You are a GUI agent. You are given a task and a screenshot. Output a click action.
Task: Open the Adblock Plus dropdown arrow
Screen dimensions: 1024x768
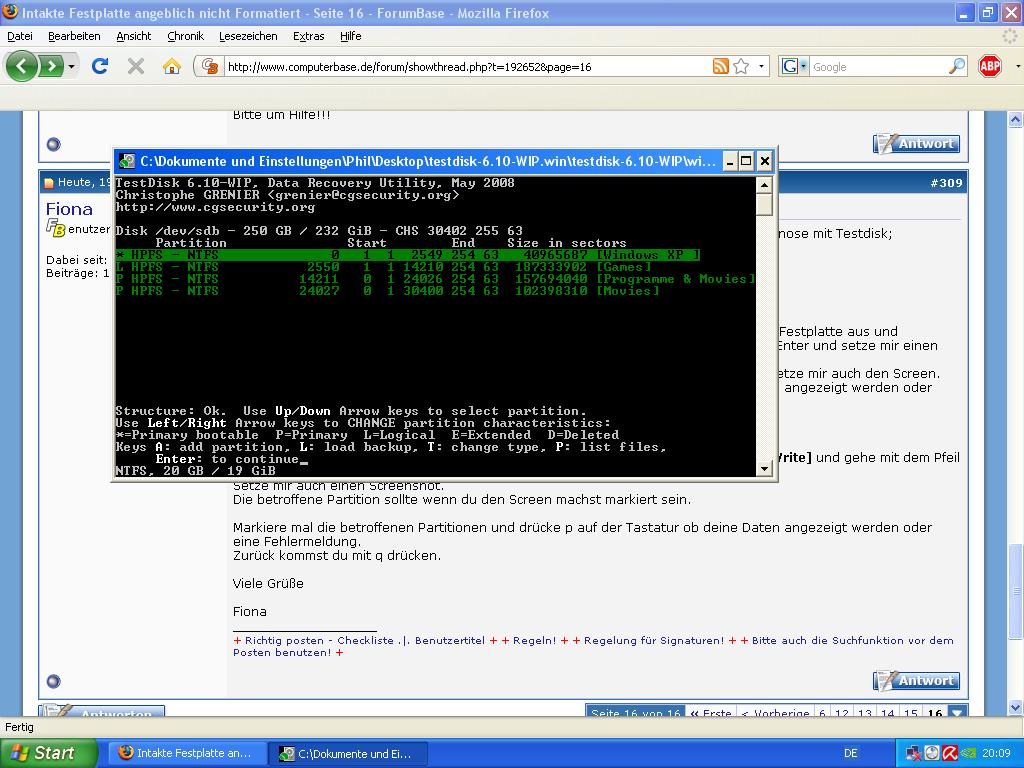coord(1017,67)
